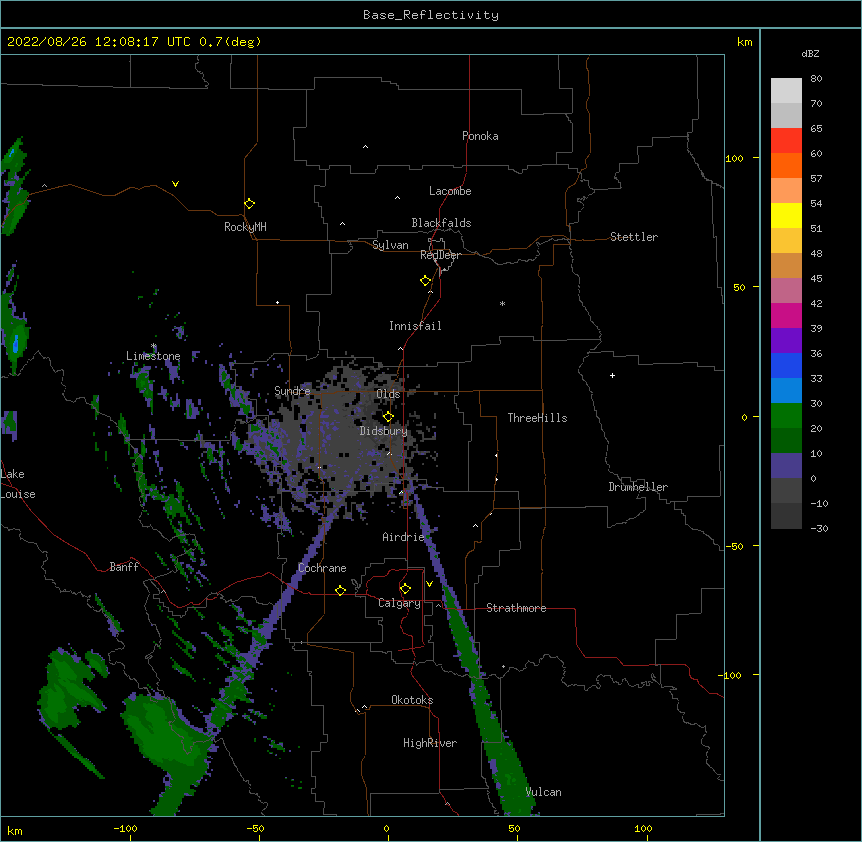The width and height of the screenshot is (862, 842).
Task: Click the diamond marker near Olds
Action: point(388,417)
